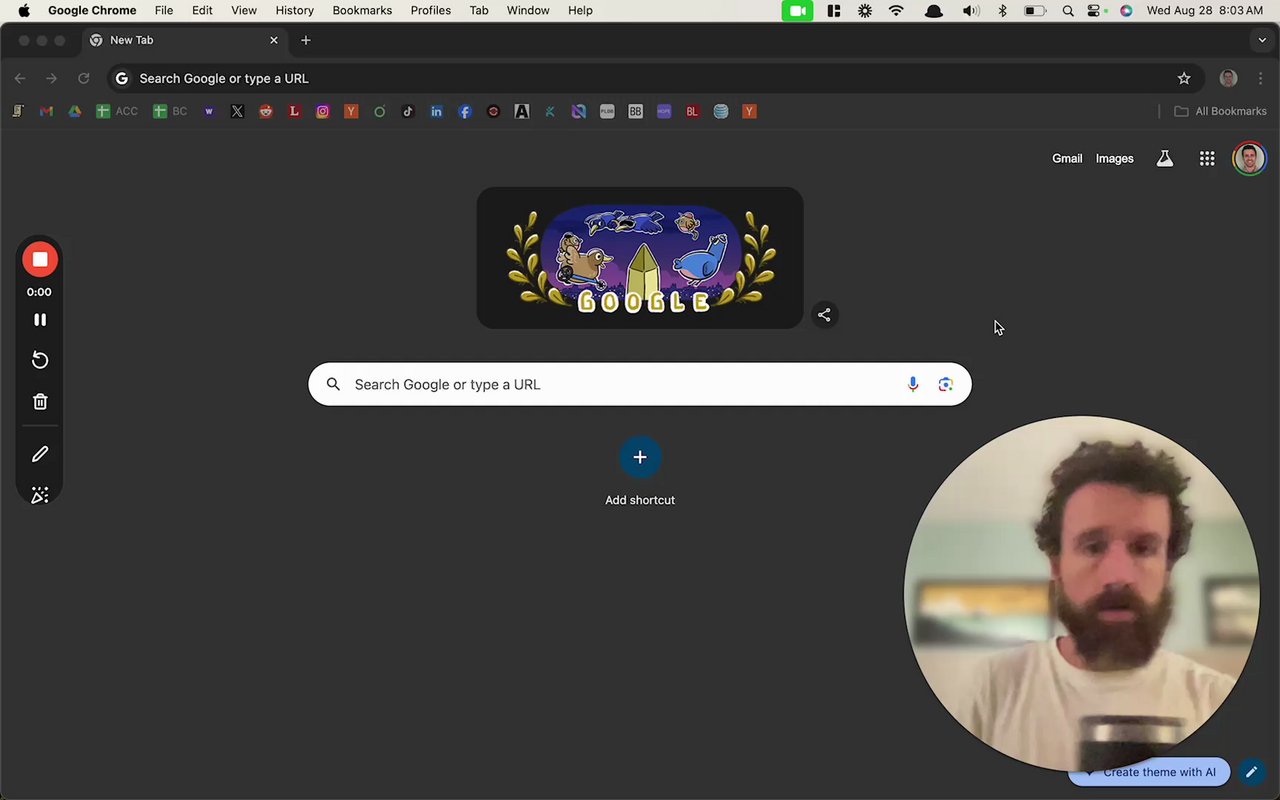1280x800 pixels.
Task: Open the effects wand in recorder toolbar
Action: pos(40,495)
